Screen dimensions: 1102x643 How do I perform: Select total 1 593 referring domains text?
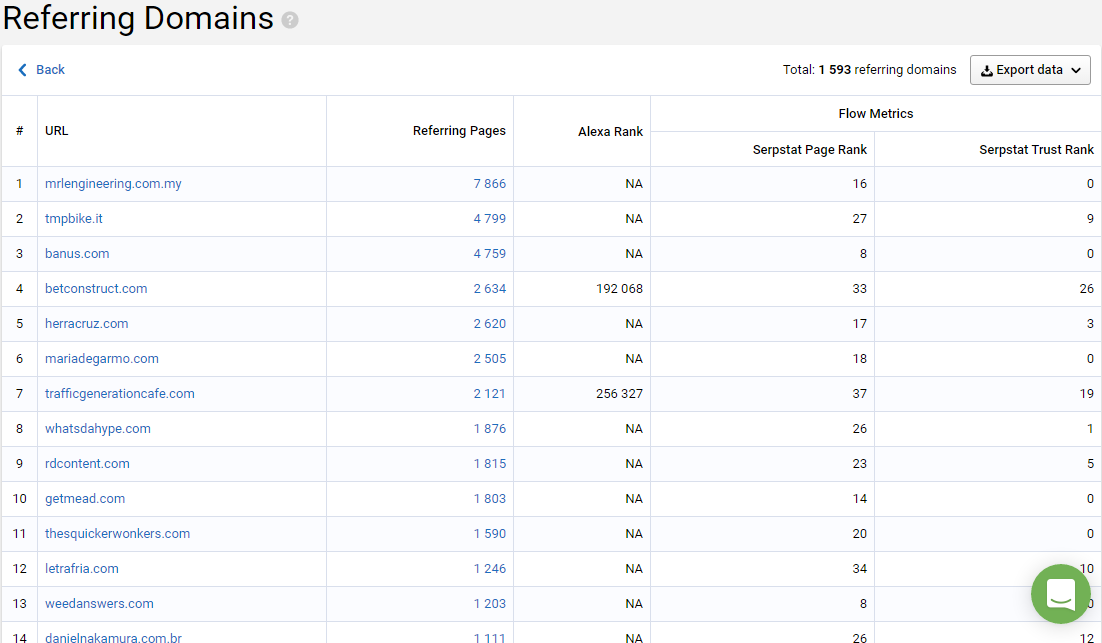coord(869,70)
